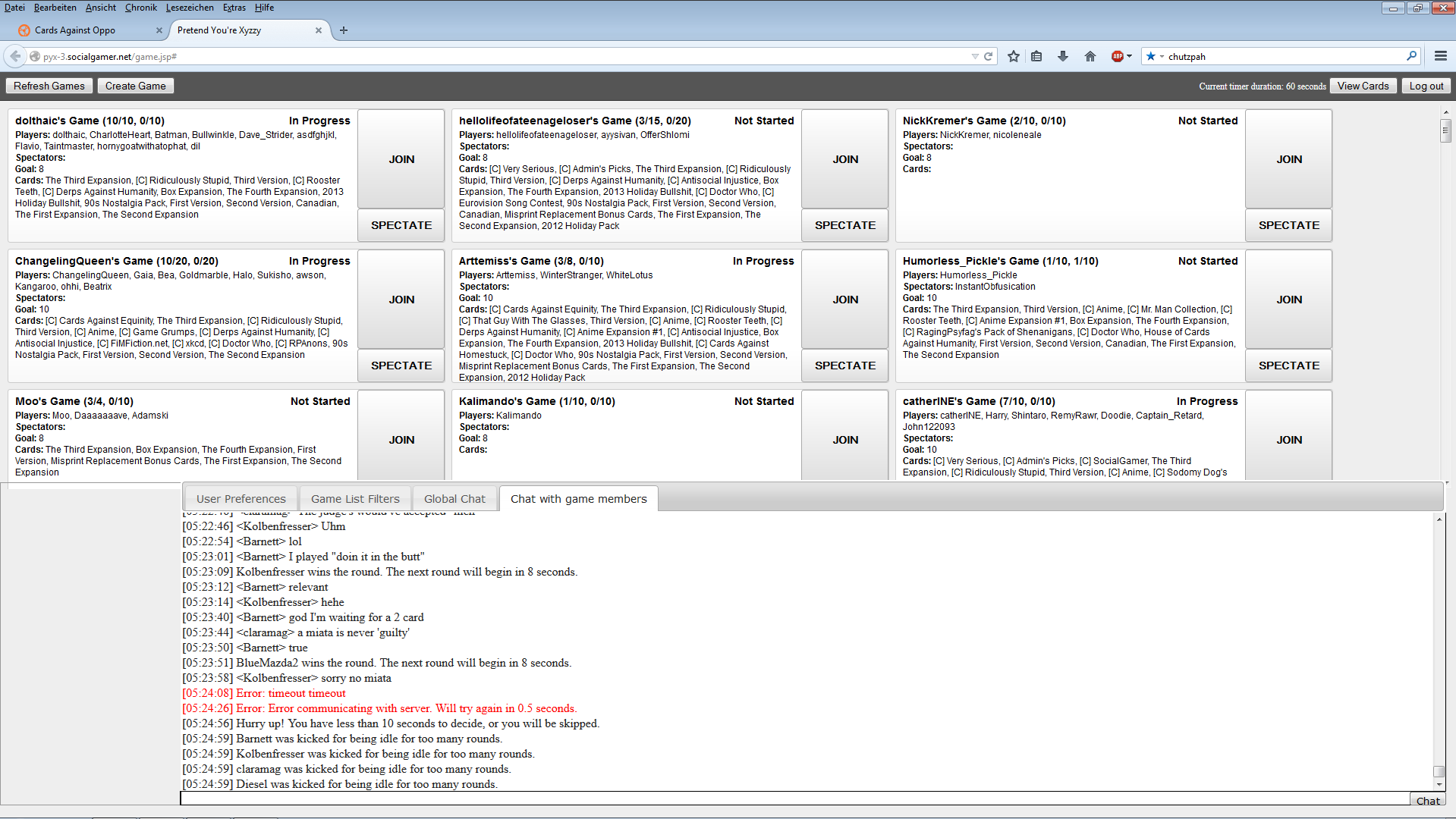Open the downloads arrow icon
This screenshot has height=819, width=1456.
click(1063, 56)
